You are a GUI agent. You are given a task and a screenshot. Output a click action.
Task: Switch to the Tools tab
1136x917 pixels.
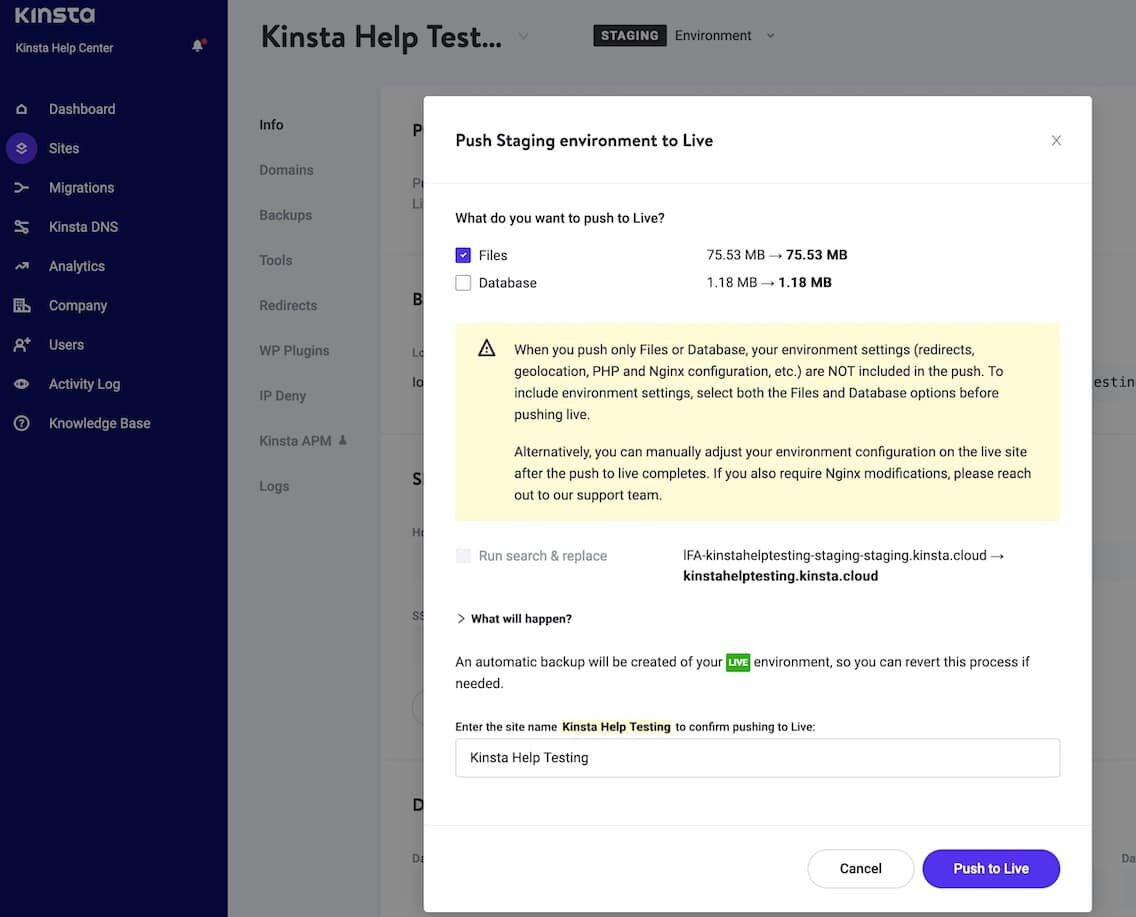coord(275,260)
